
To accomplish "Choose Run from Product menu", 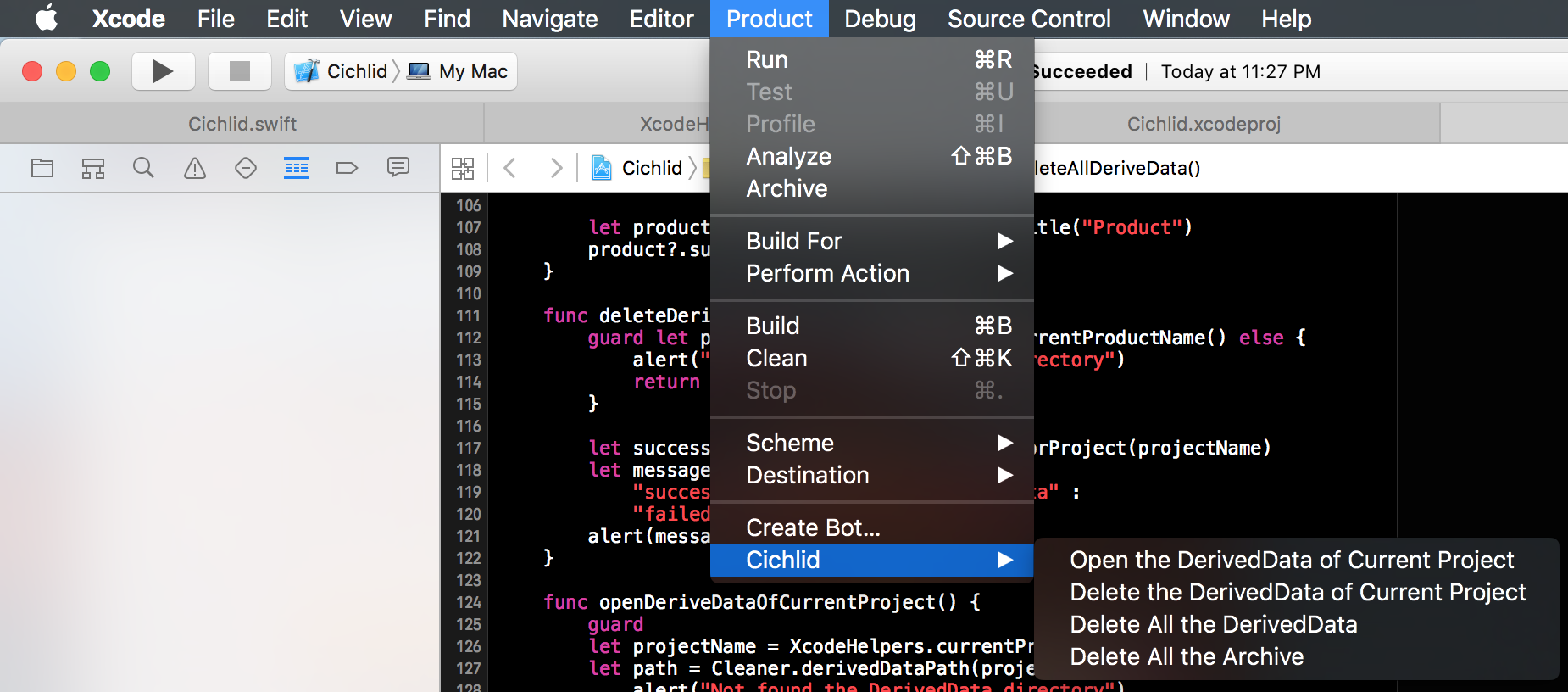I will (872, 59).
